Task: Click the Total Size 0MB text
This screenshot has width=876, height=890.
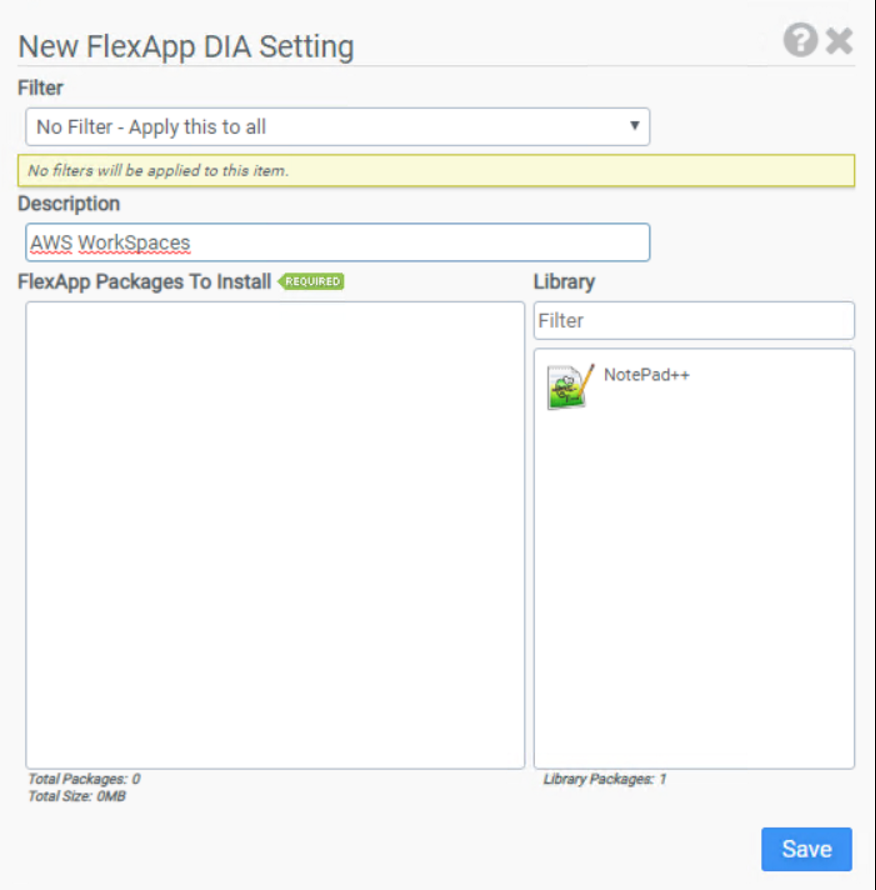Action: click(x=77, y=796)
